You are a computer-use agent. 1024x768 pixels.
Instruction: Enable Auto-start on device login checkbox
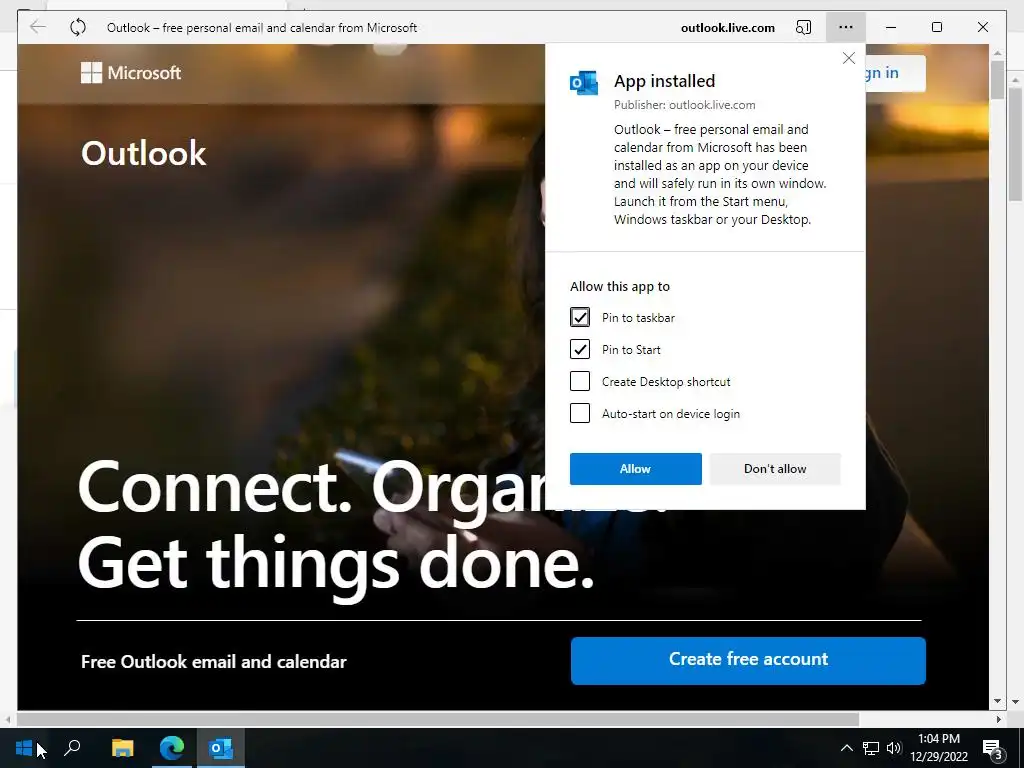click(x=580, y=413)
